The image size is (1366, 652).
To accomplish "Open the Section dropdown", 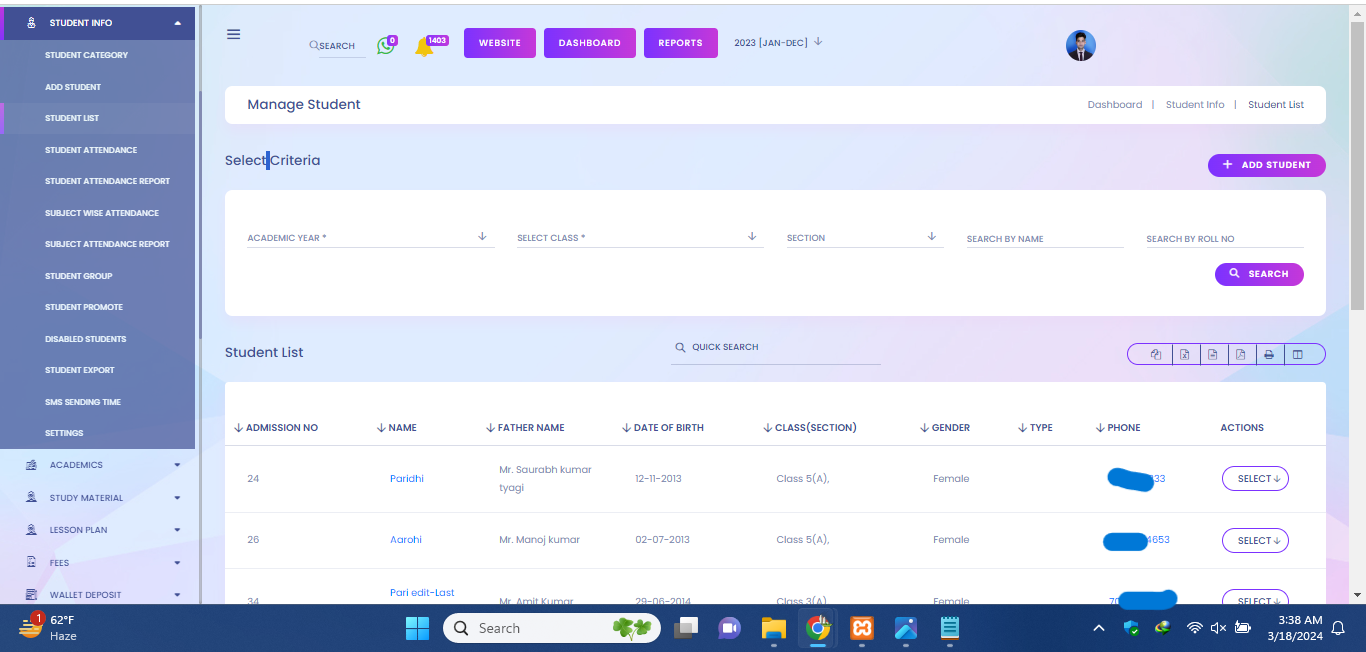I will pos(863,238).
